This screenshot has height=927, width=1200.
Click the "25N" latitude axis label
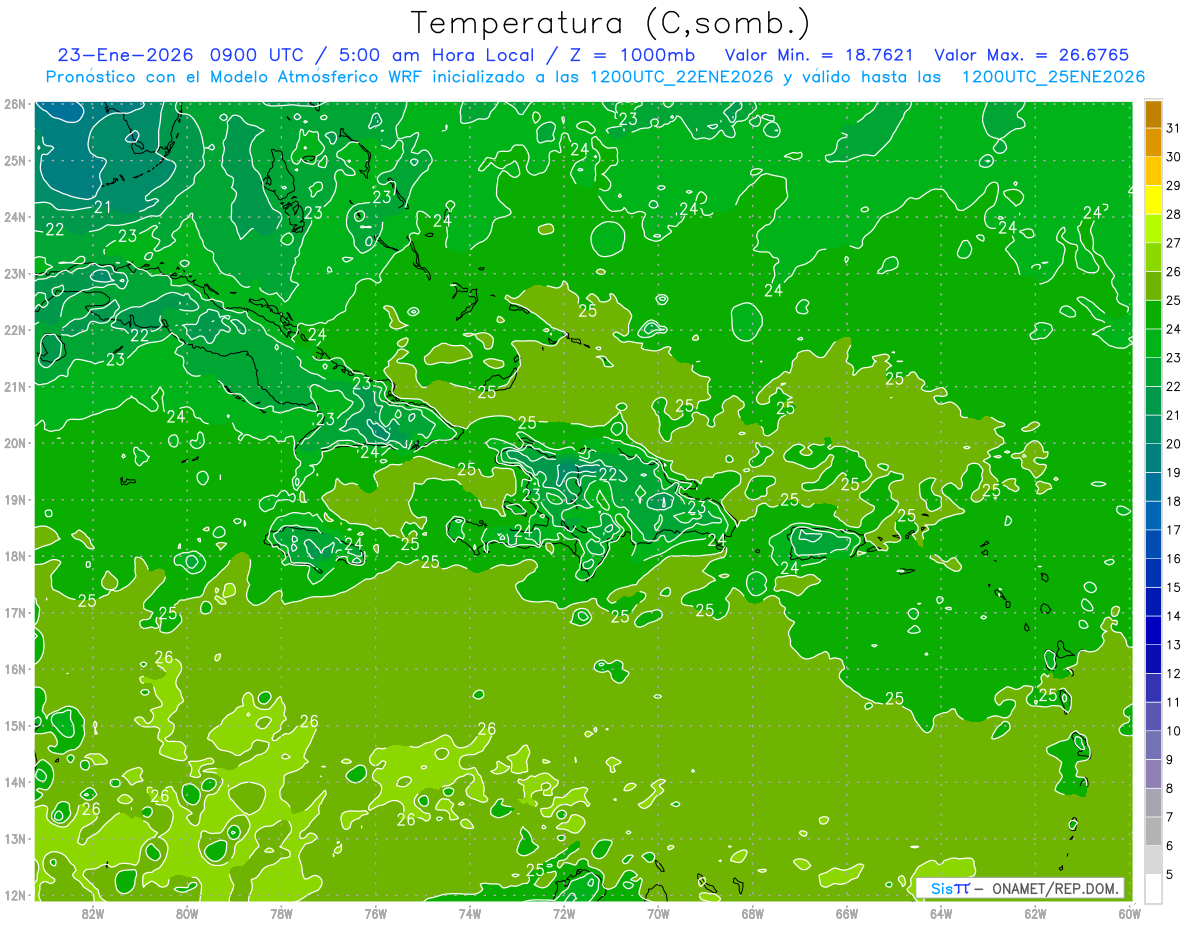pyautogui.click(x=14, y=161)
